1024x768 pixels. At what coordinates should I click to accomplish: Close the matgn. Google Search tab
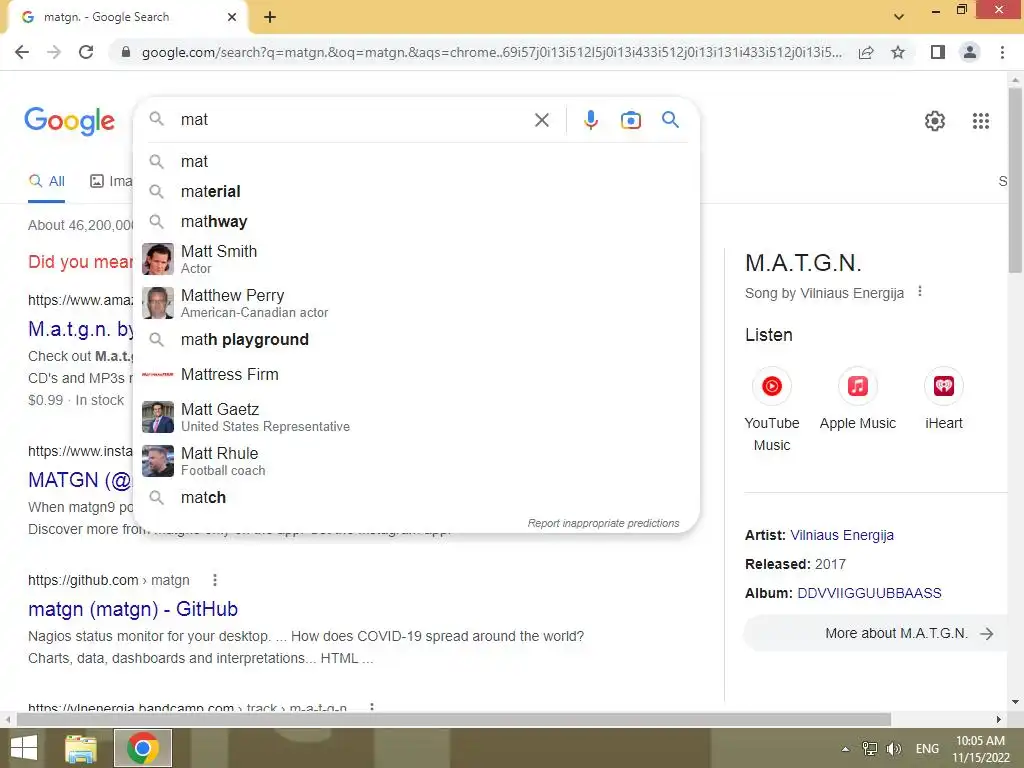[x=232, y=17]
